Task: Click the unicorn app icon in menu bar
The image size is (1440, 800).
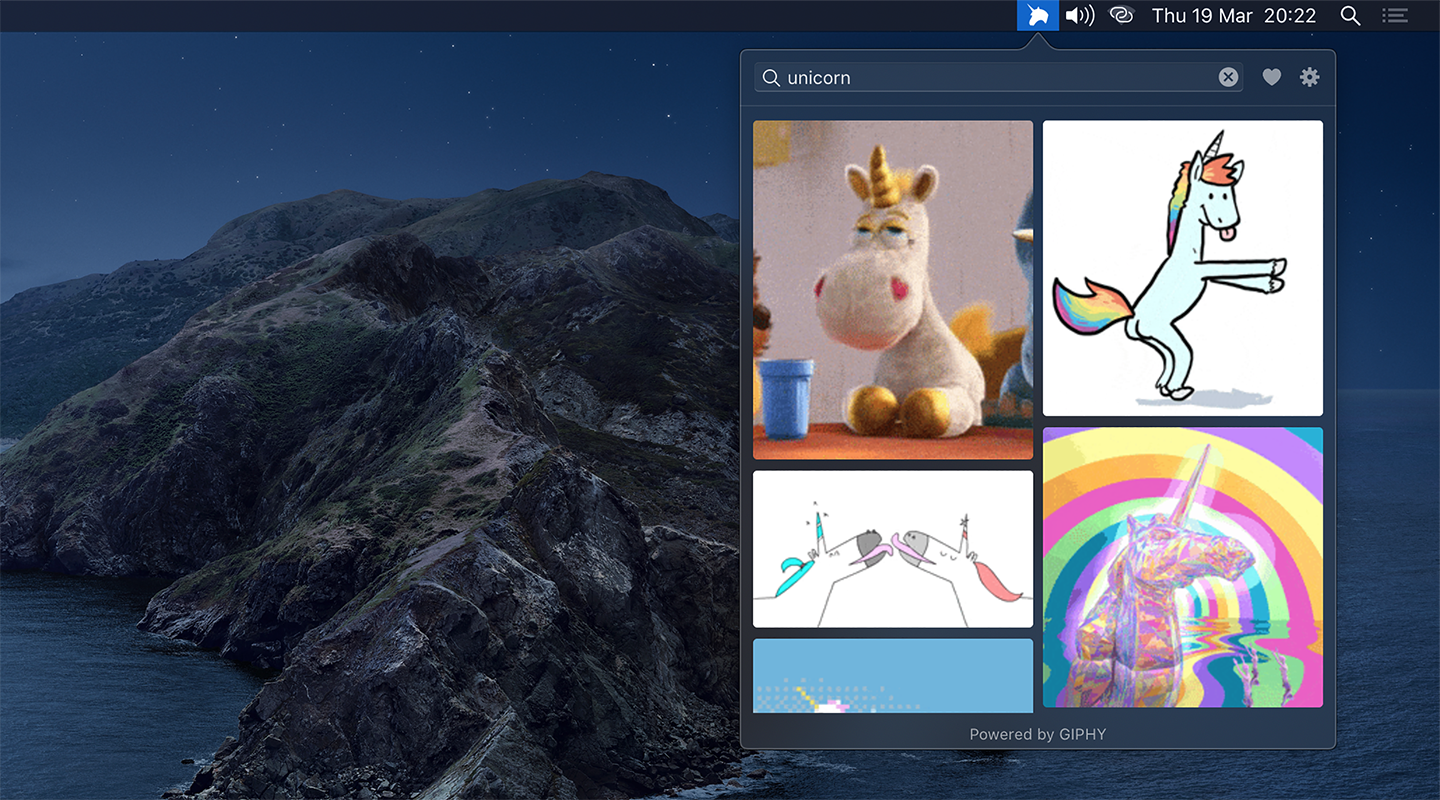Action: pyautogui.click(x=1038, y=15)
